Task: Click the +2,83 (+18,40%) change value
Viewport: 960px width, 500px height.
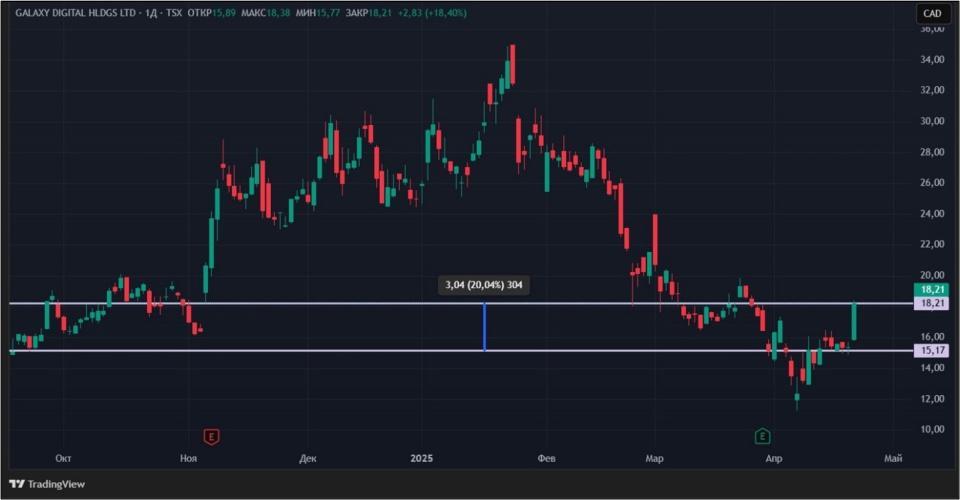Action: click(x=432, y=13)
